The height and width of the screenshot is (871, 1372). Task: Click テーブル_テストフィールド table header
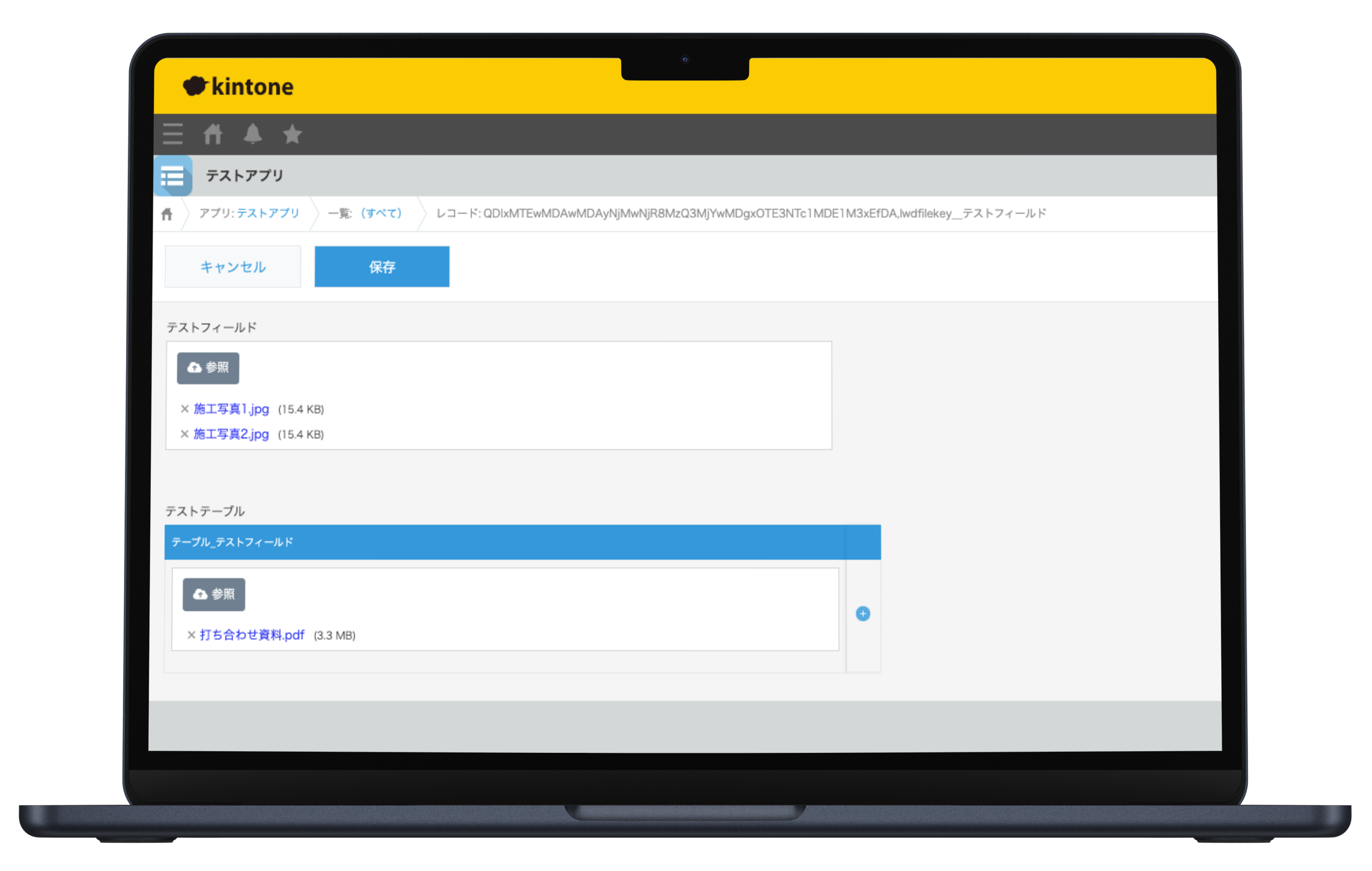pos(232,542)
